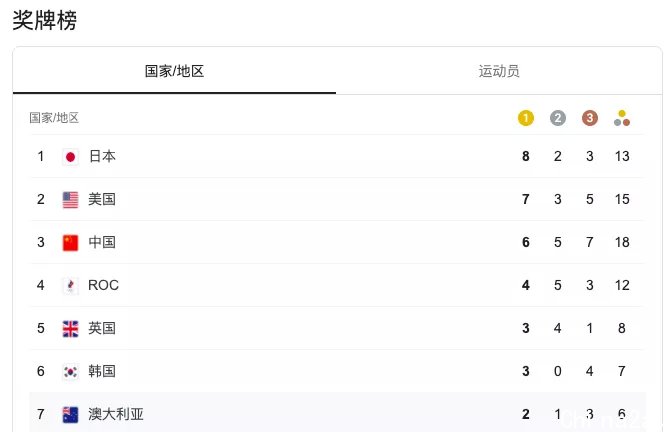
Task: Open the 澳大利亚 row entry
Action: (x=337, y=414)
